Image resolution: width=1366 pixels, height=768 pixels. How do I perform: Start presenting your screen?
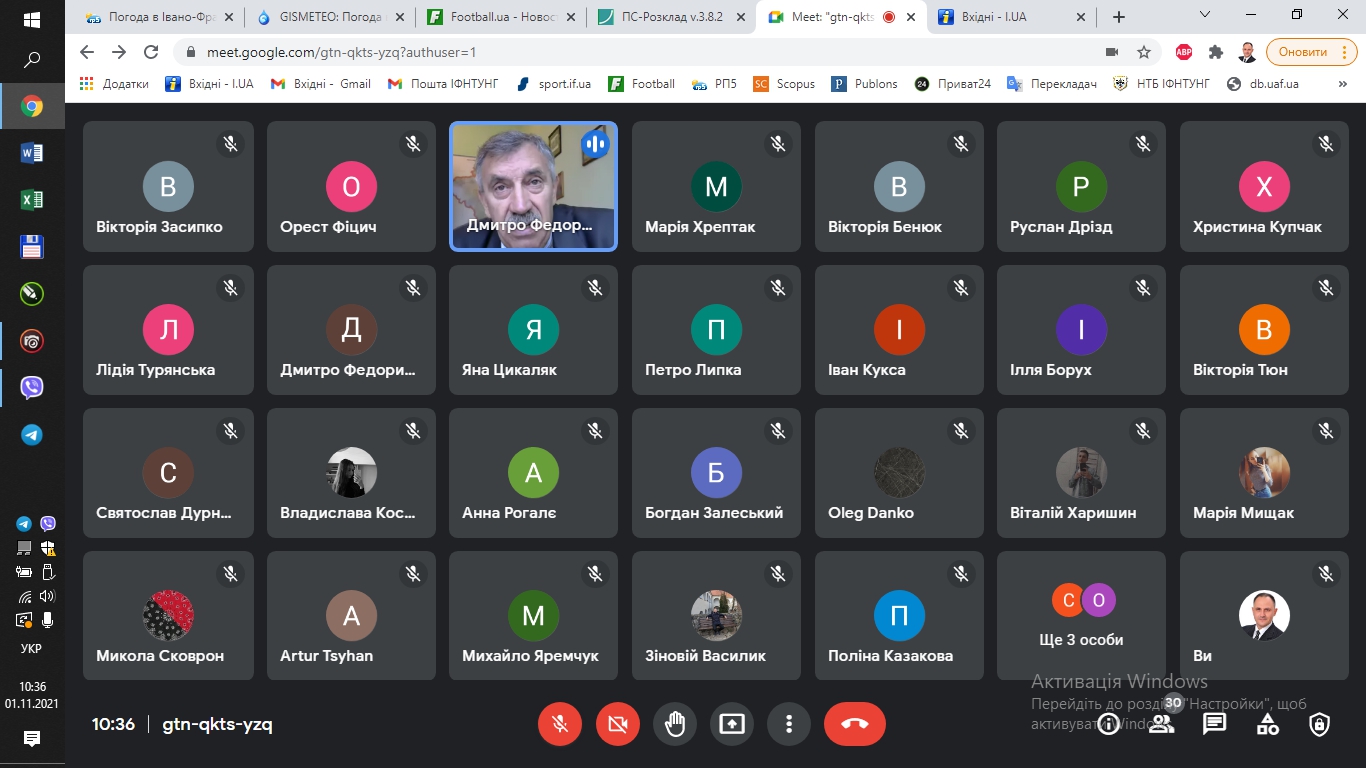coord(732,724)
